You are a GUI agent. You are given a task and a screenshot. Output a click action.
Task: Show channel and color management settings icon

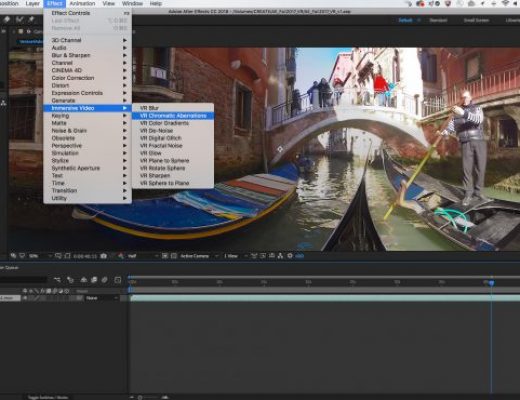click(121, 256)
